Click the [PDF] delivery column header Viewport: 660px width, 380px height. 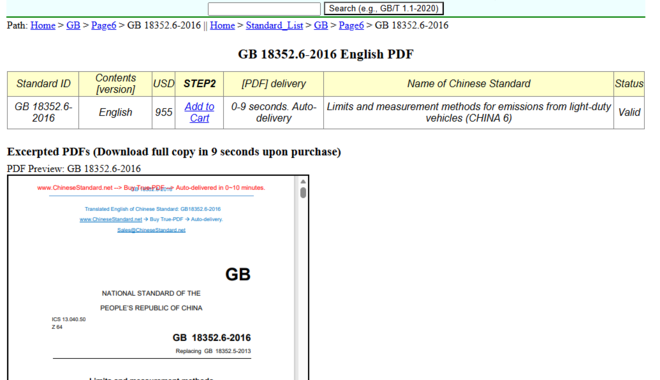click(x=274, y=84)
